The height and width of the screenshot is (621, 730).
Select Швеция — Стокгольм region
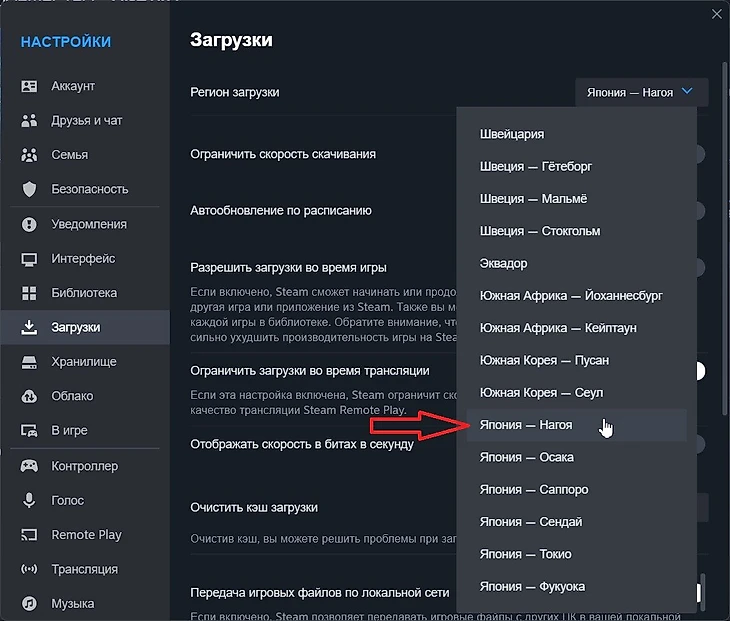pyautogui.click(x=576, y=231)
